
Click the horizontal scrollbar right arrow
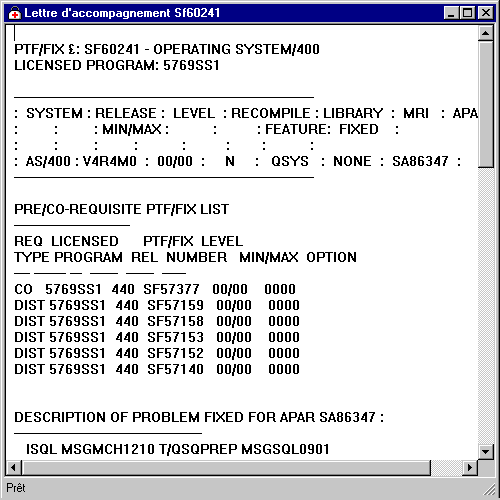(470, 467)
